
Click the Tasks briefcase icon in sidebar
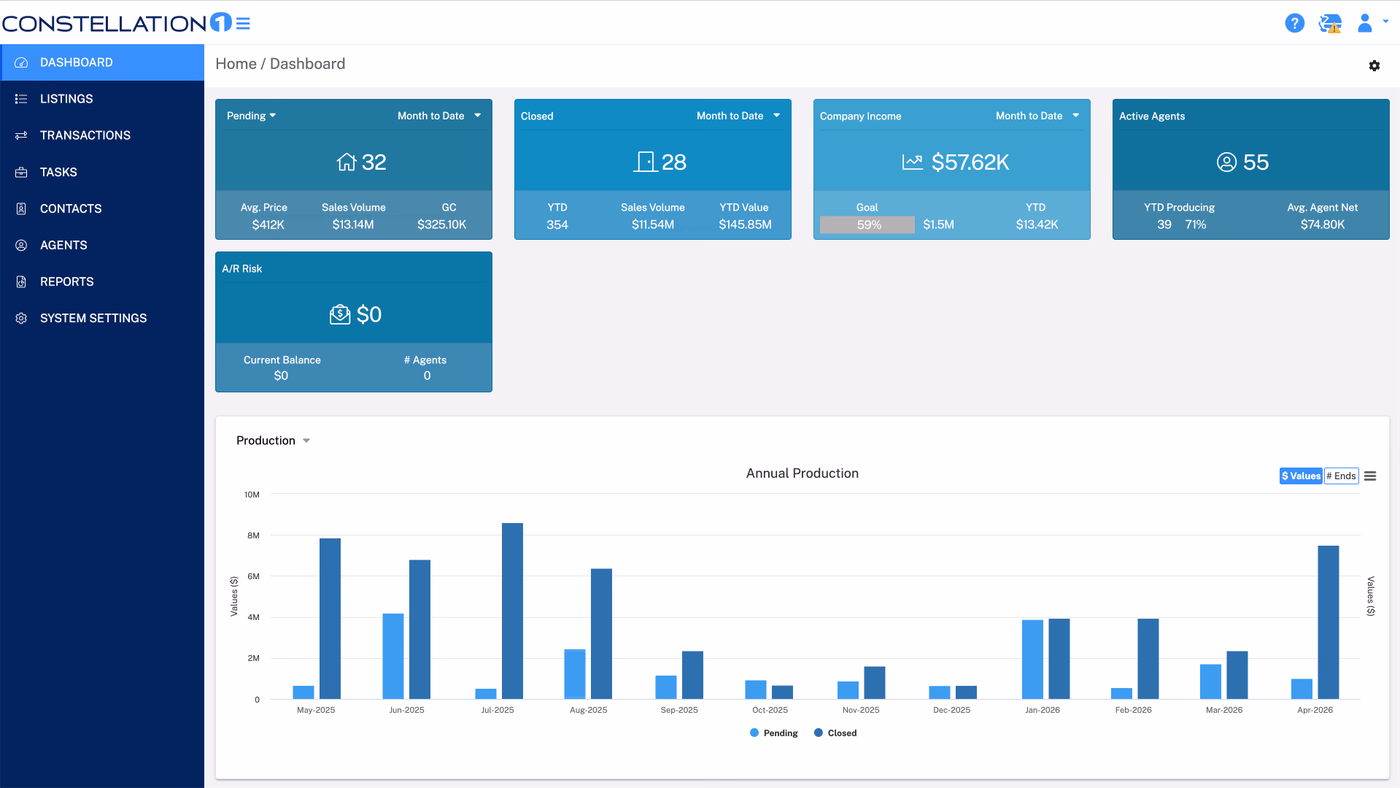pyautogui.click(x=21, y=172)
